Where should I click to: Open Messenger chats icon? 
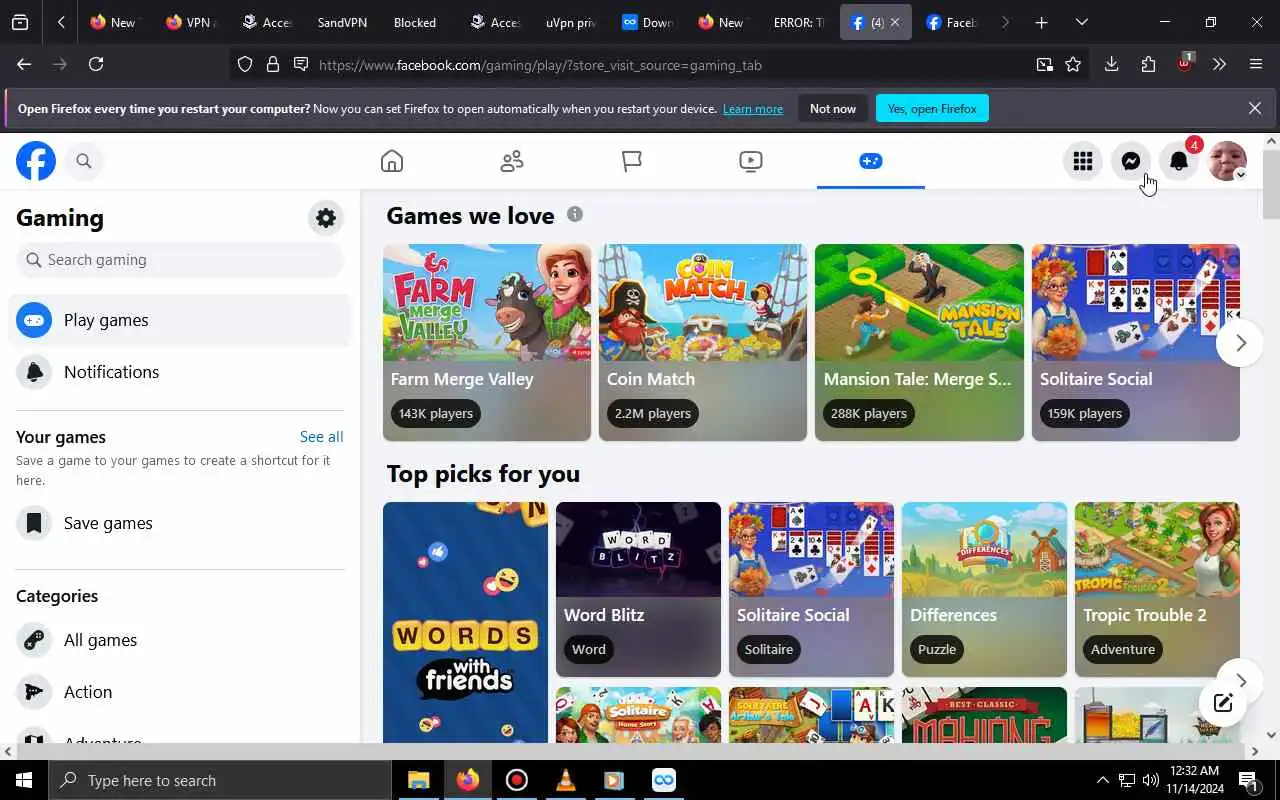pyautogui.click(x=1131, y=161)
